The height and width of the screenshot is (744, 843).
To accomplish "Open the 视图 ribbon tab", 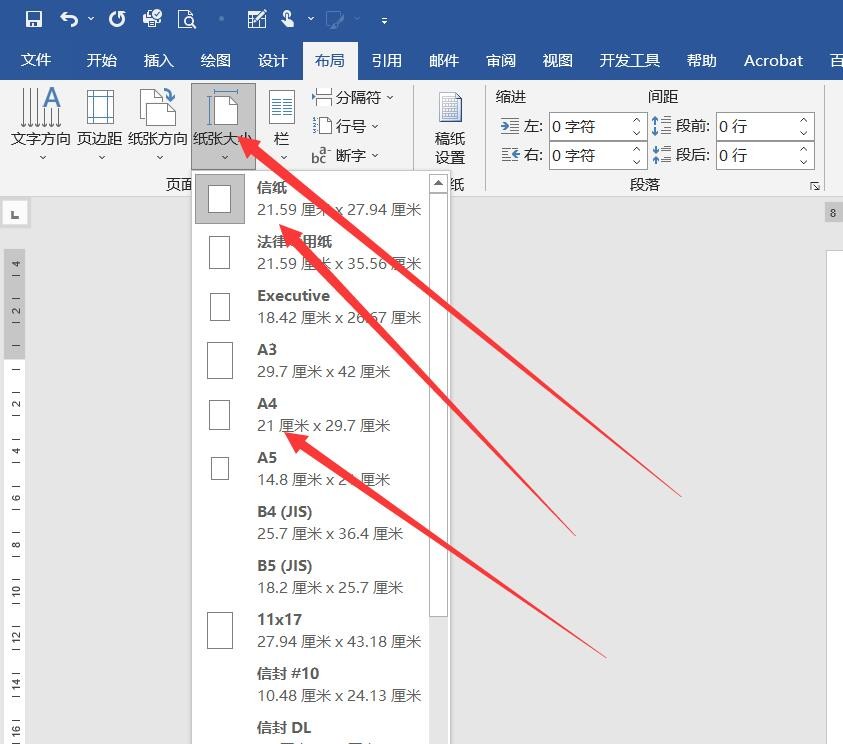I will tap(556, 60).
